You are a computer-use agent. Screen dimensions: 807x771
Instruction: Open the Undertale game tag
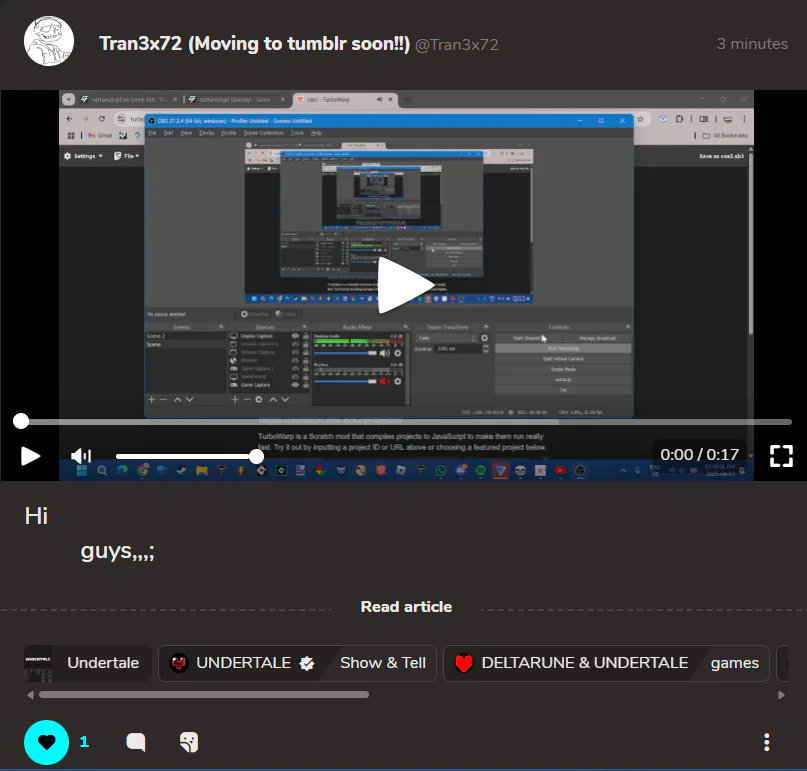tap(88, 663)
